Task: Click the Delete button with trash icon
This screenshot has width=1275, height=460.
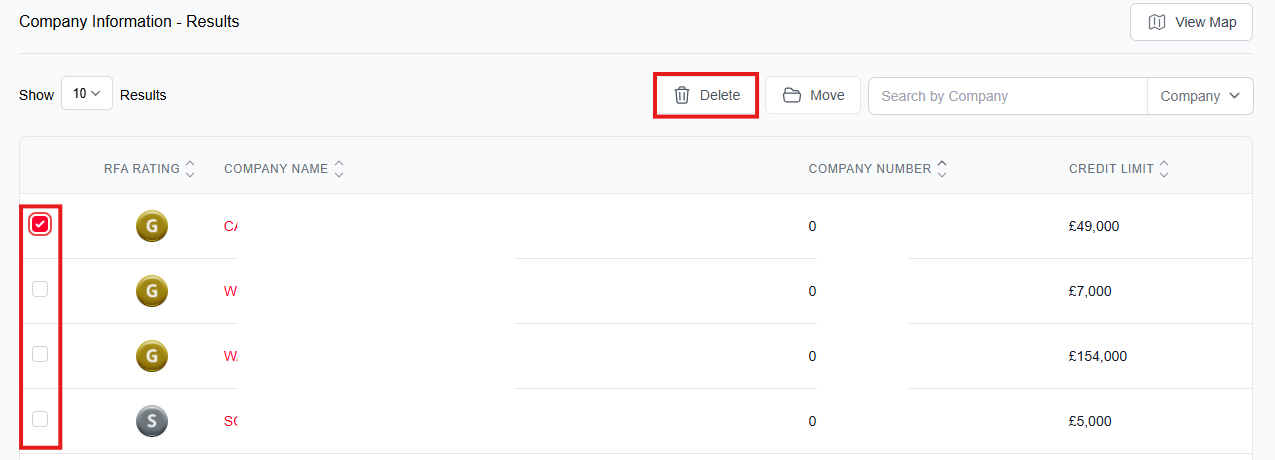Action: (707, 95)
